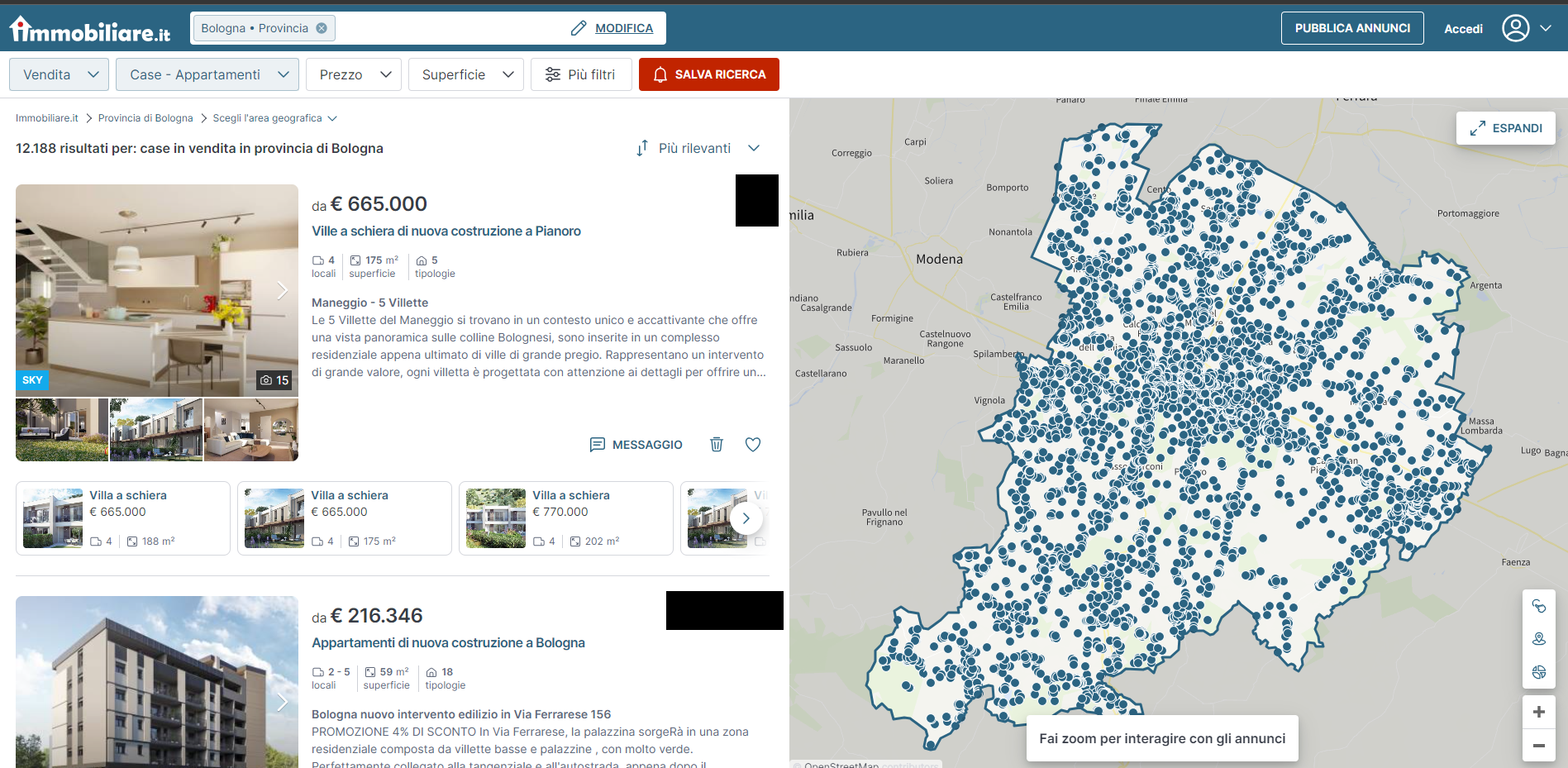
Task: Open Villa a schiera 175 m² card
Action: [x=345, y=518]
